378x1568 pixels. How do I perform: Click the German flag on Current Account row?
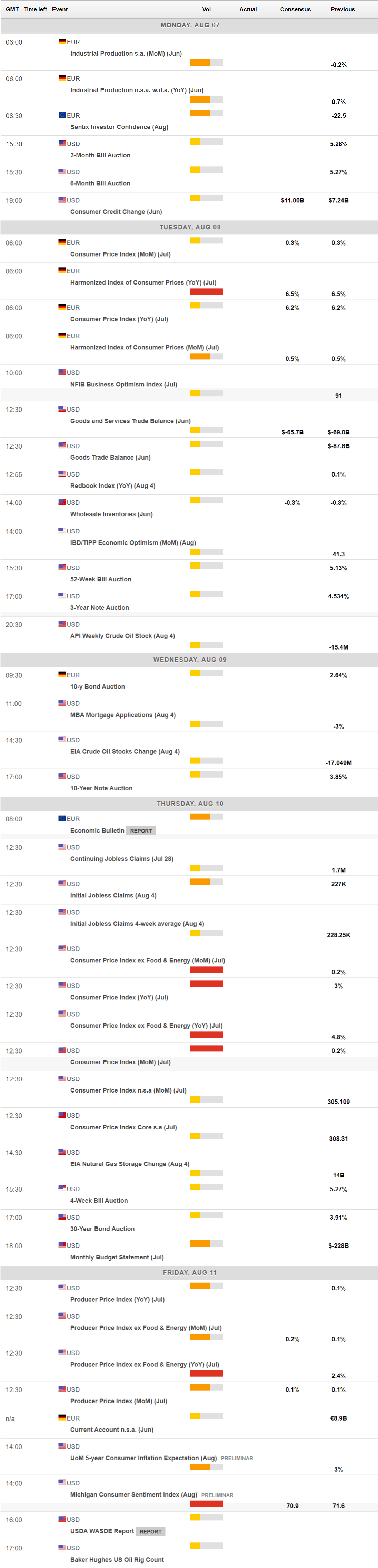(x=62, y=1418)
